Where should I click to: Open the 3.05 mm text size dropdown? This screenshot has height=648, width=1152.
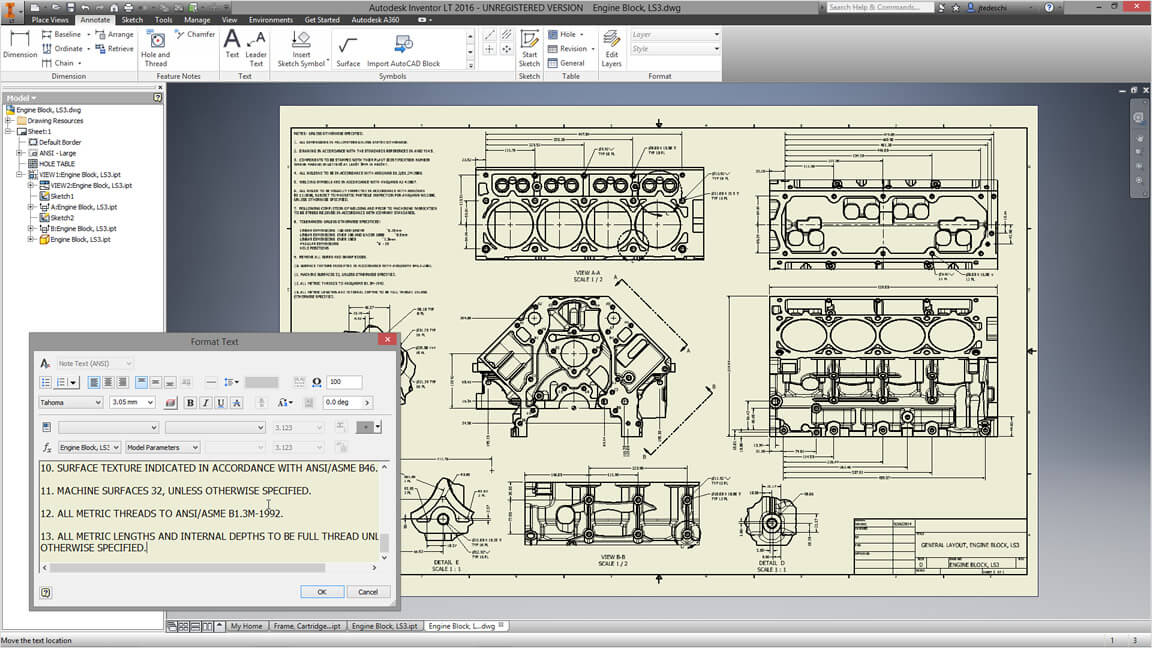[150, 403]
